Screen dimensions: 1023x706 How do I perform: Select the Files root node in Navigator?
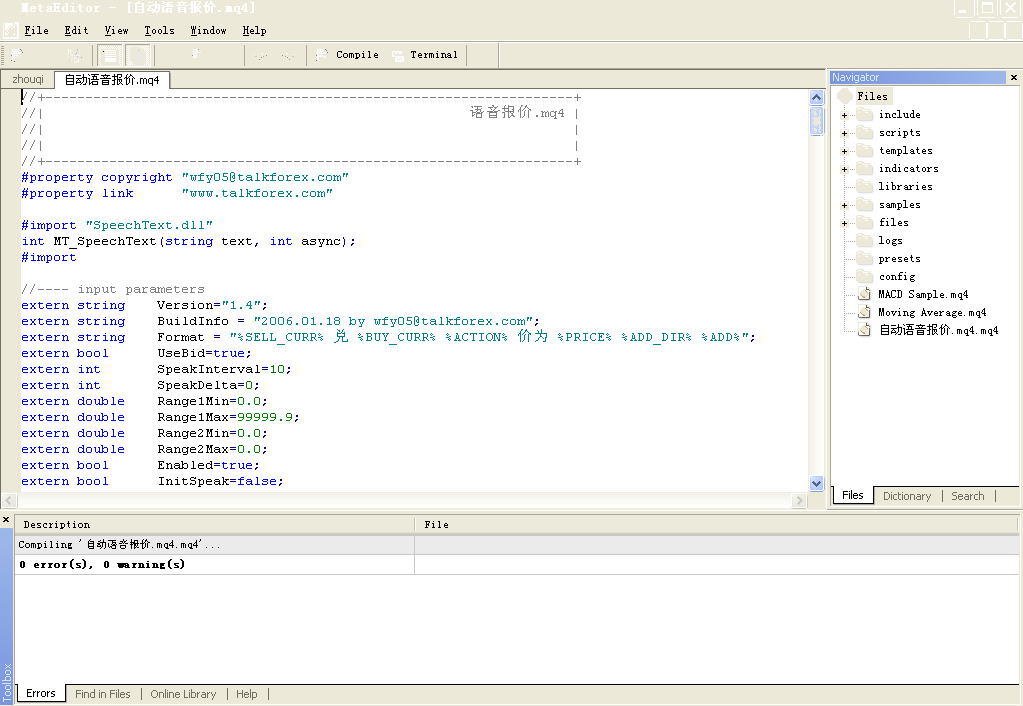(x=872, y=96)
